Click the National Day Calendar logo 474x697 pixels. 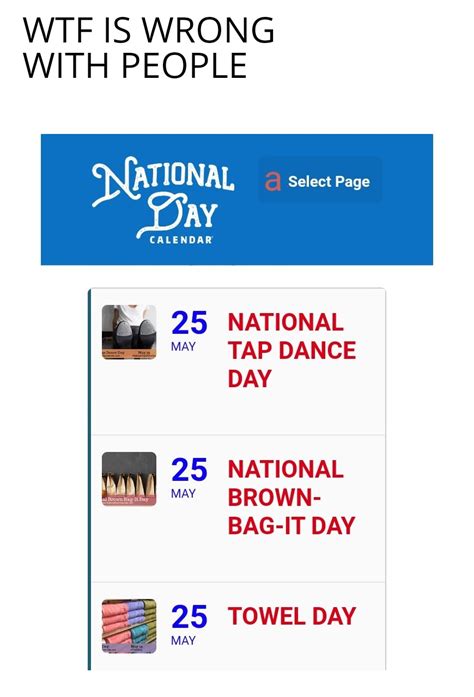pyautogui.click(x=163, y=200)
